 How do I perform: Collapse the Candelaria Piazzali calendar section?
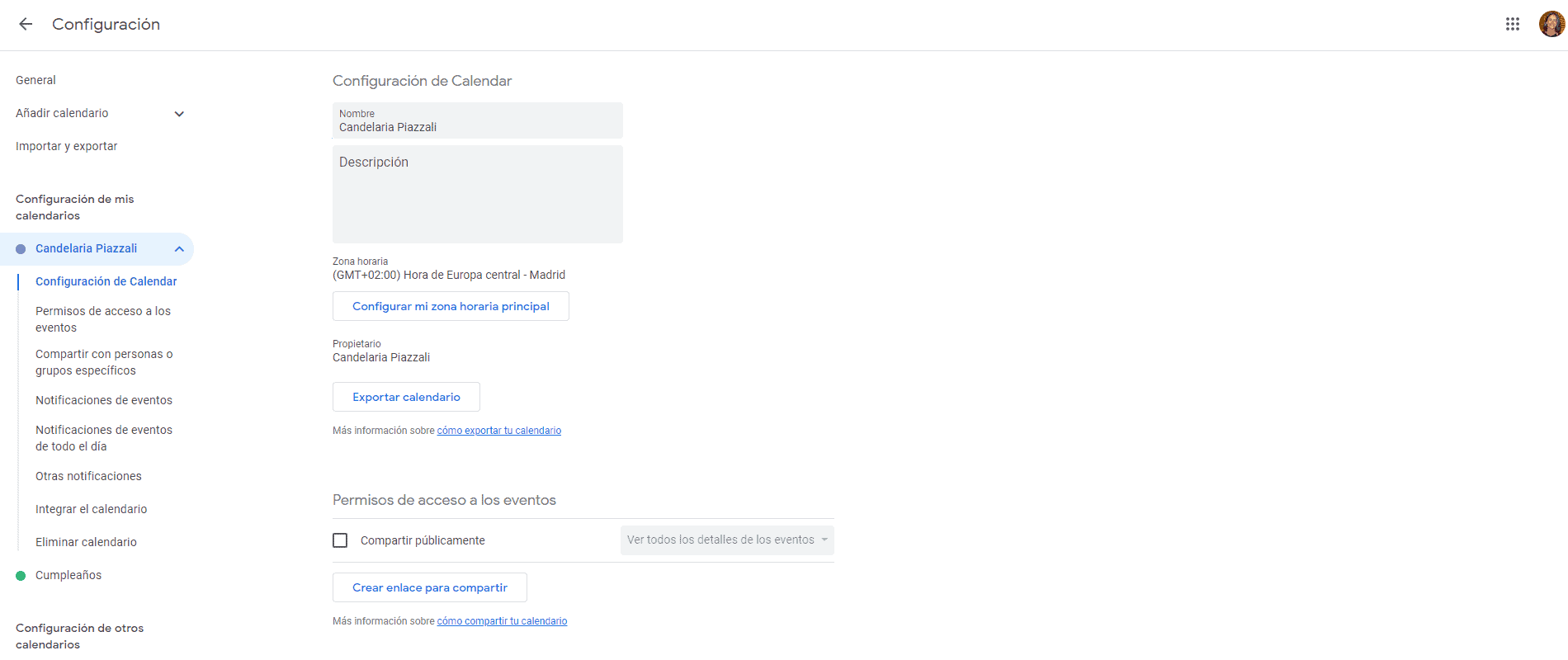click(x=179, y=249)
